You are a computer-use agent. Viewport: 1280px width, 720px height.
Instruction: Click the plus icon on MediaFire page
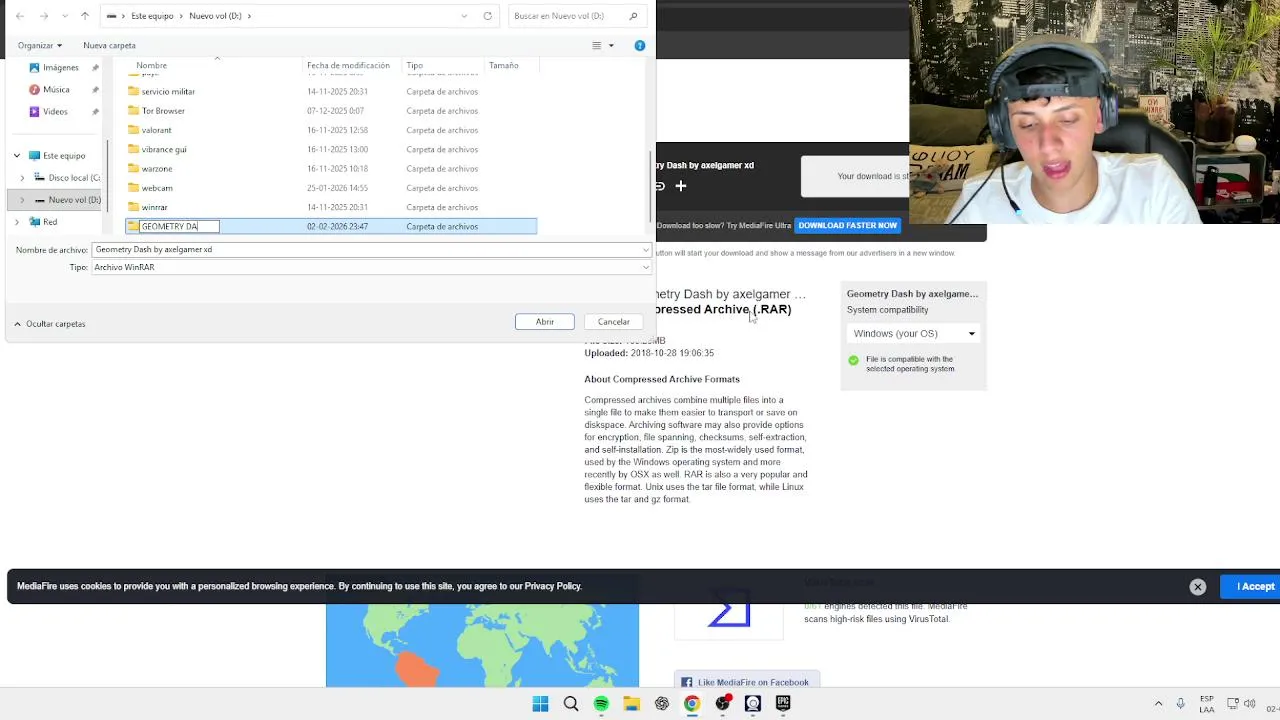[x=681, y=186]
